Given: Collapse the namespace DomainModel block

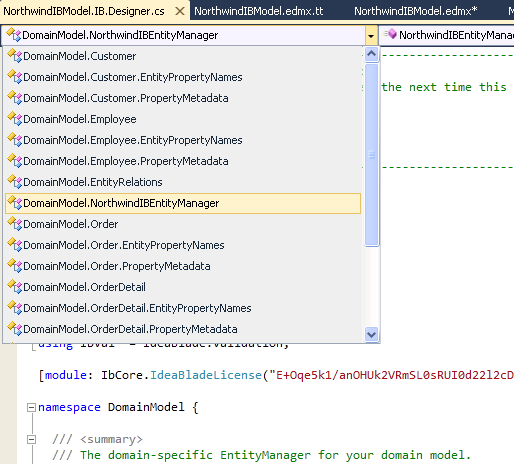Looking at the screenshot, I should coord(31,407).
